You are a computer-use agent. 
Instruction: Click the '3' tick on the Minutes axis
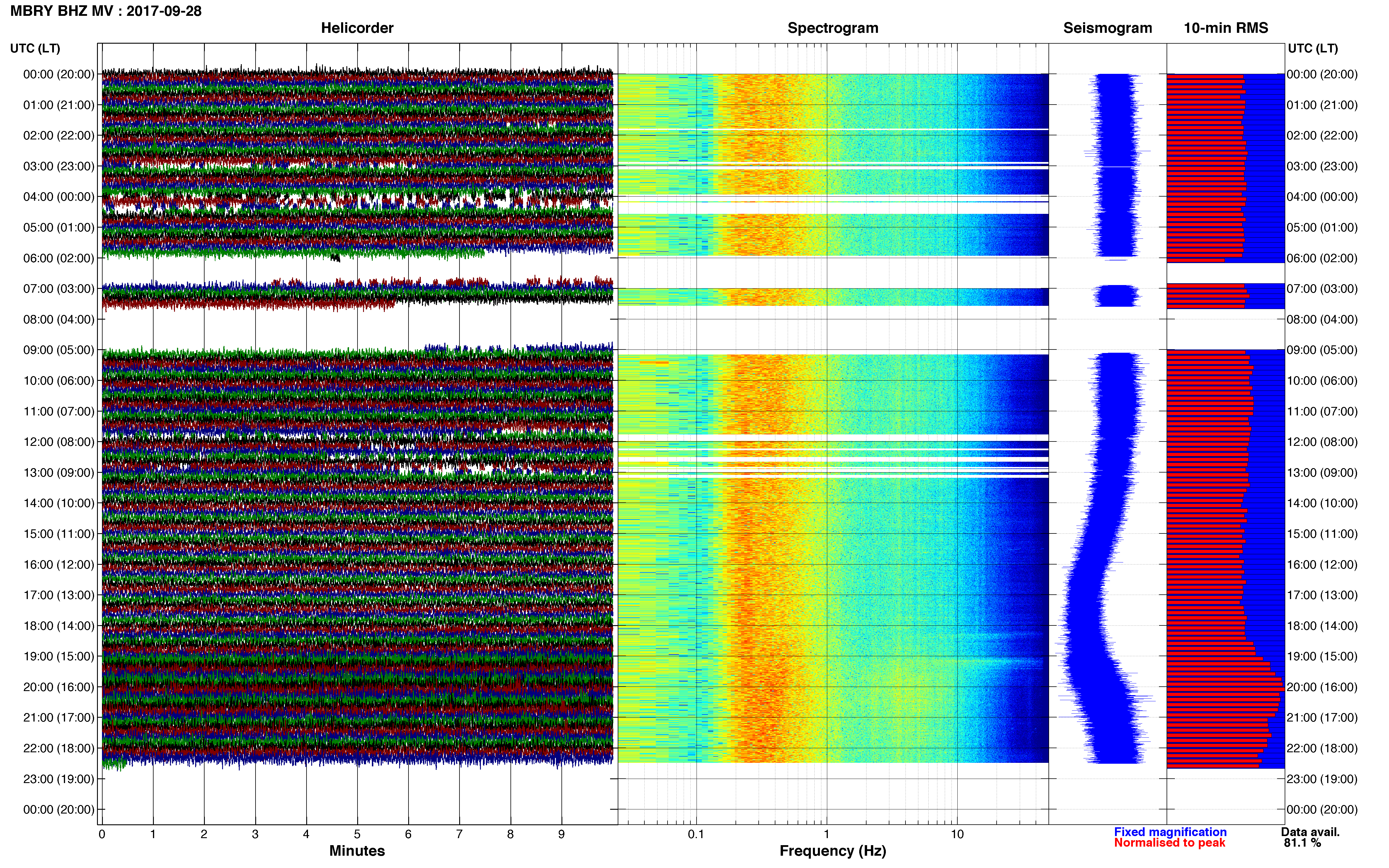(255, 834)
